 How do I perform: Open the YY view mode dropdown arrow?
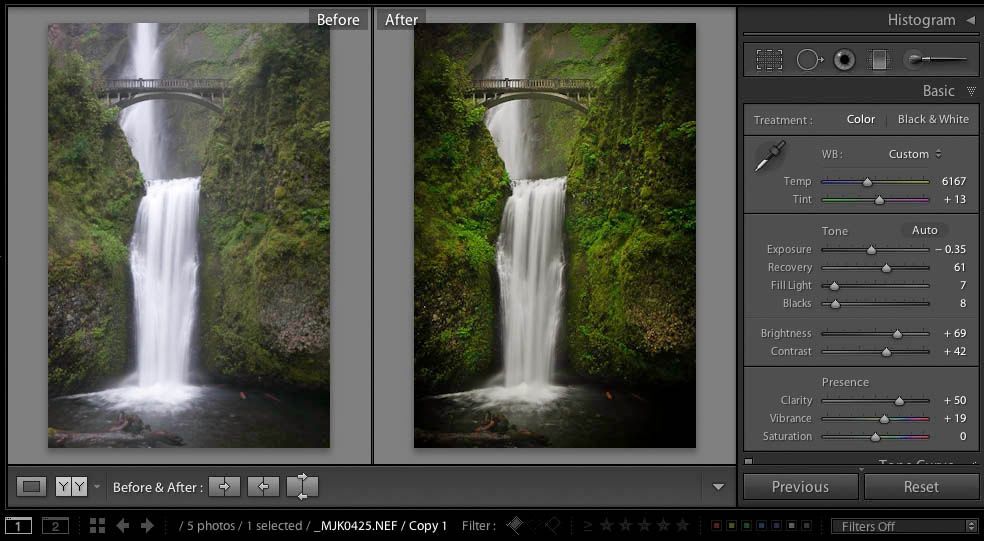(97, 486)
